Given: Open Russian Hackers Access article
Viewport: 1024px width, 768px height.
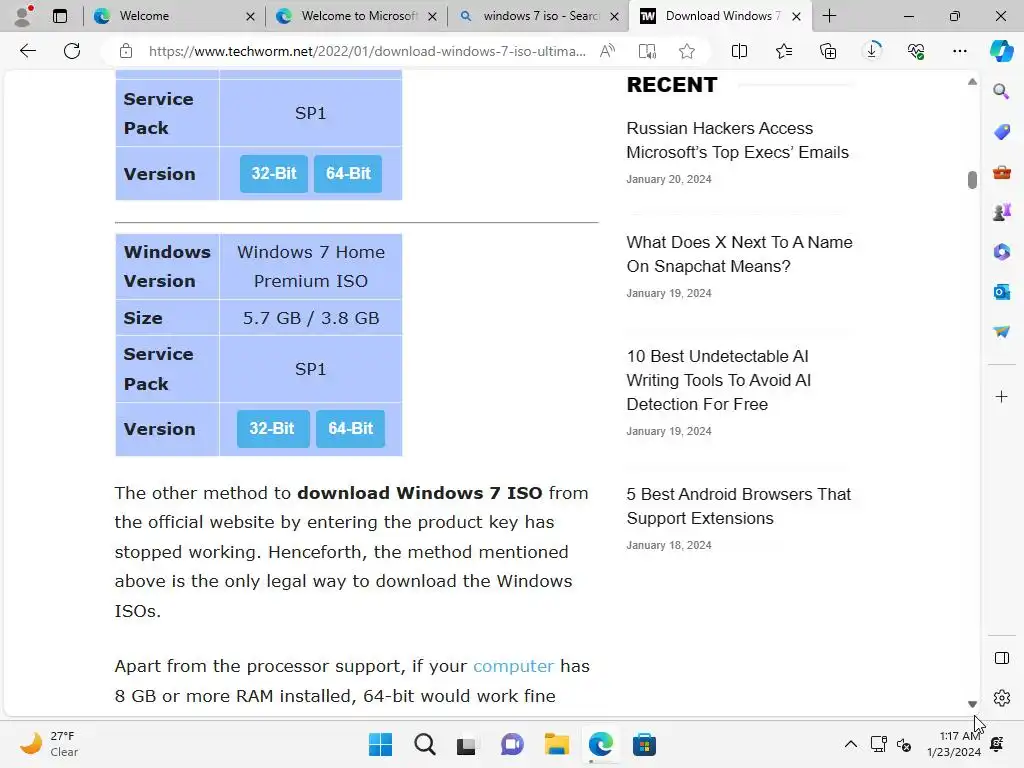Looking at the screenshot, I should [737, 140].
